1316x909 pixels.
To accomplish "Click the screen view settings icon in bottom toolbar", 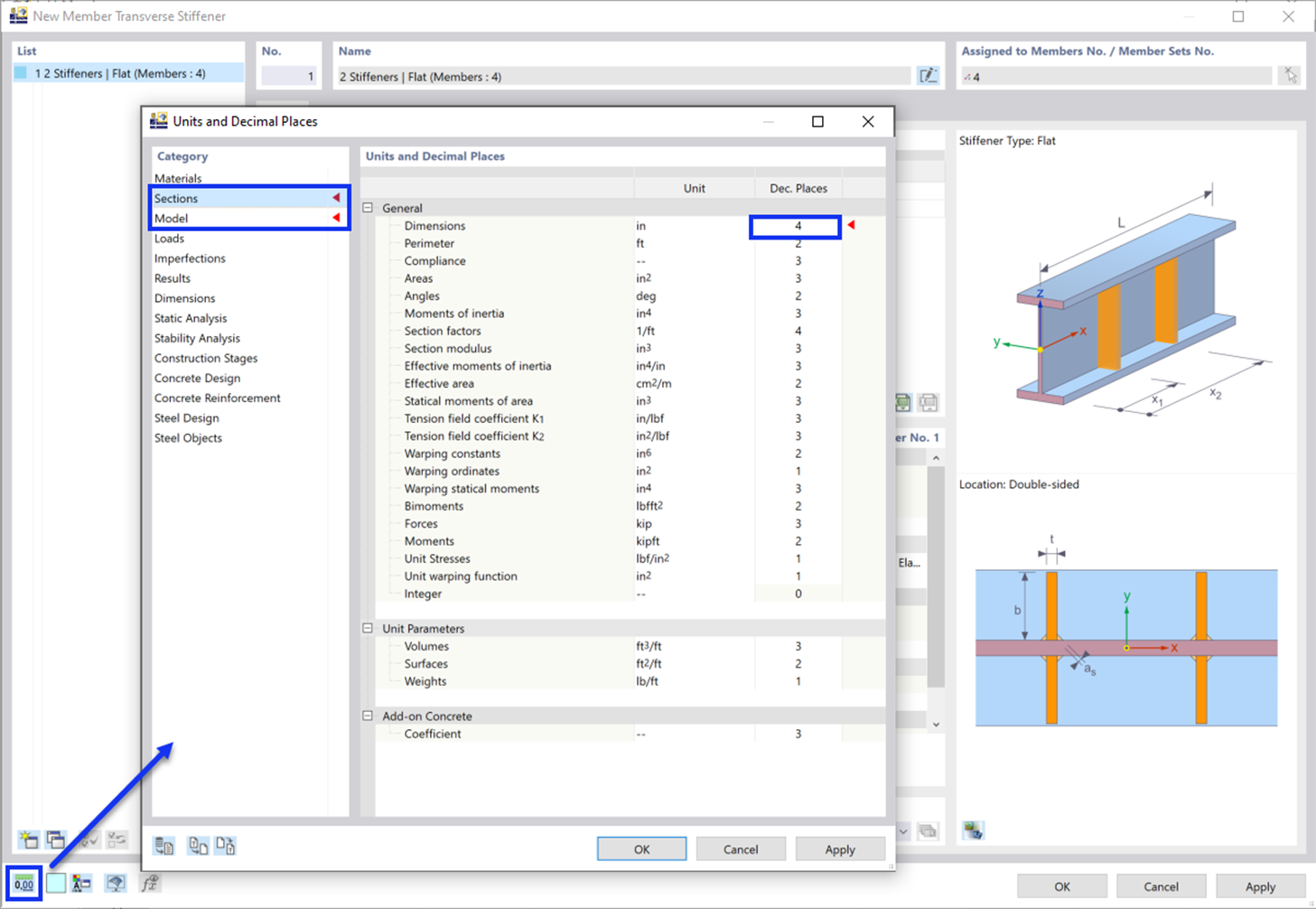I will (116, 884).
